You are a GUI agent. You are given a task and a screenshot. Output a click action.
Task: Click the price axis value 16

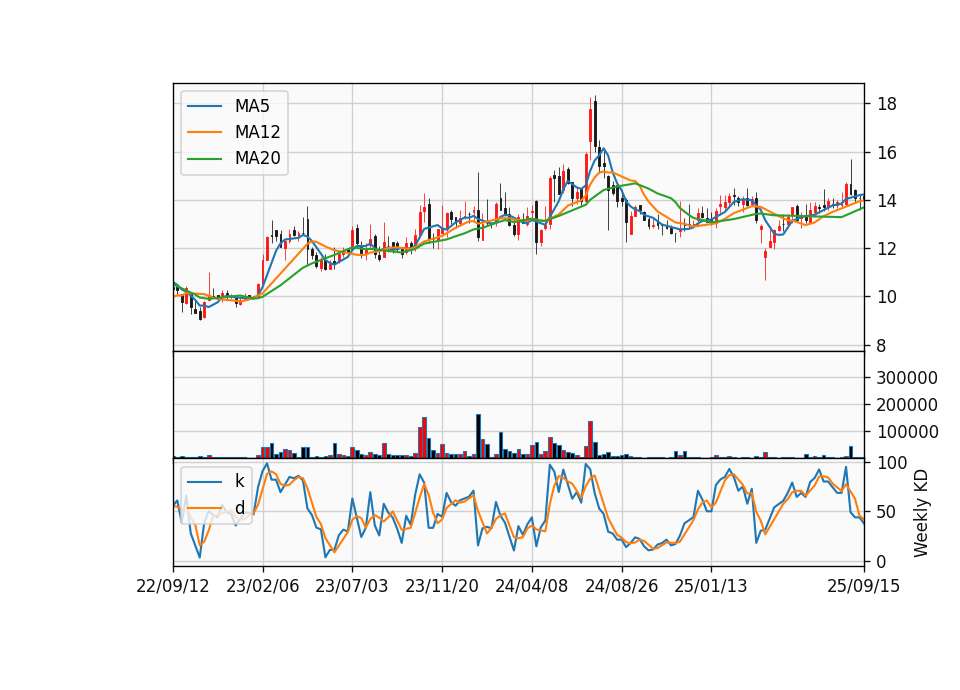point(887,152)
